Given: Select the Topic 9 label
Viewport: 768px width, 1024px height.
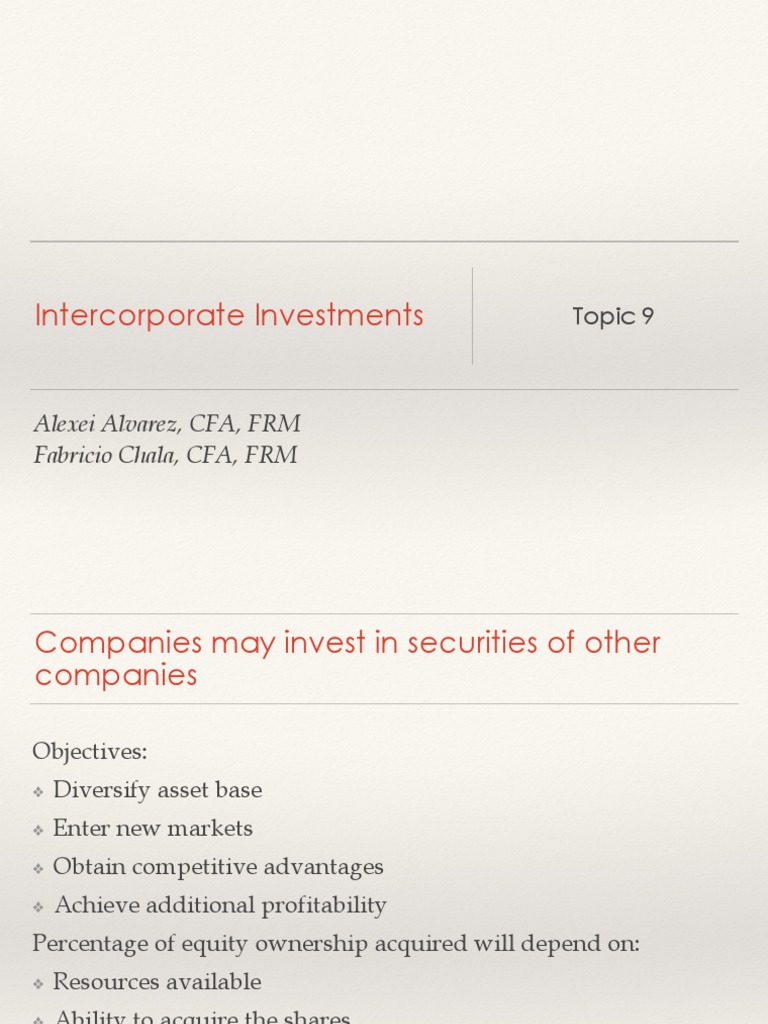Looking at the screenshot, I should point(613,316).
